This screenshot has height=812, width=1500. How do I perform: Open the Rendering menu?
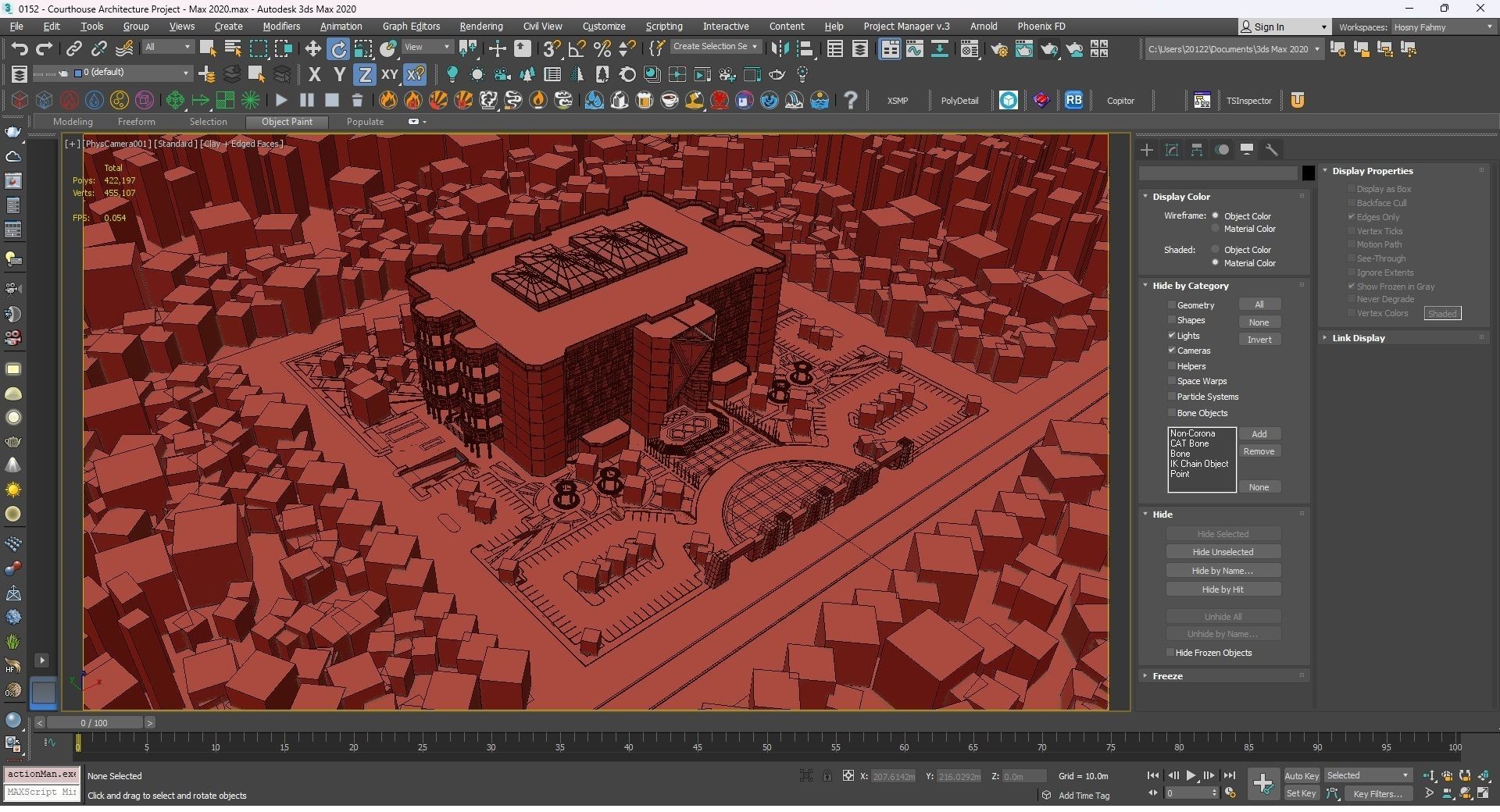481,26
